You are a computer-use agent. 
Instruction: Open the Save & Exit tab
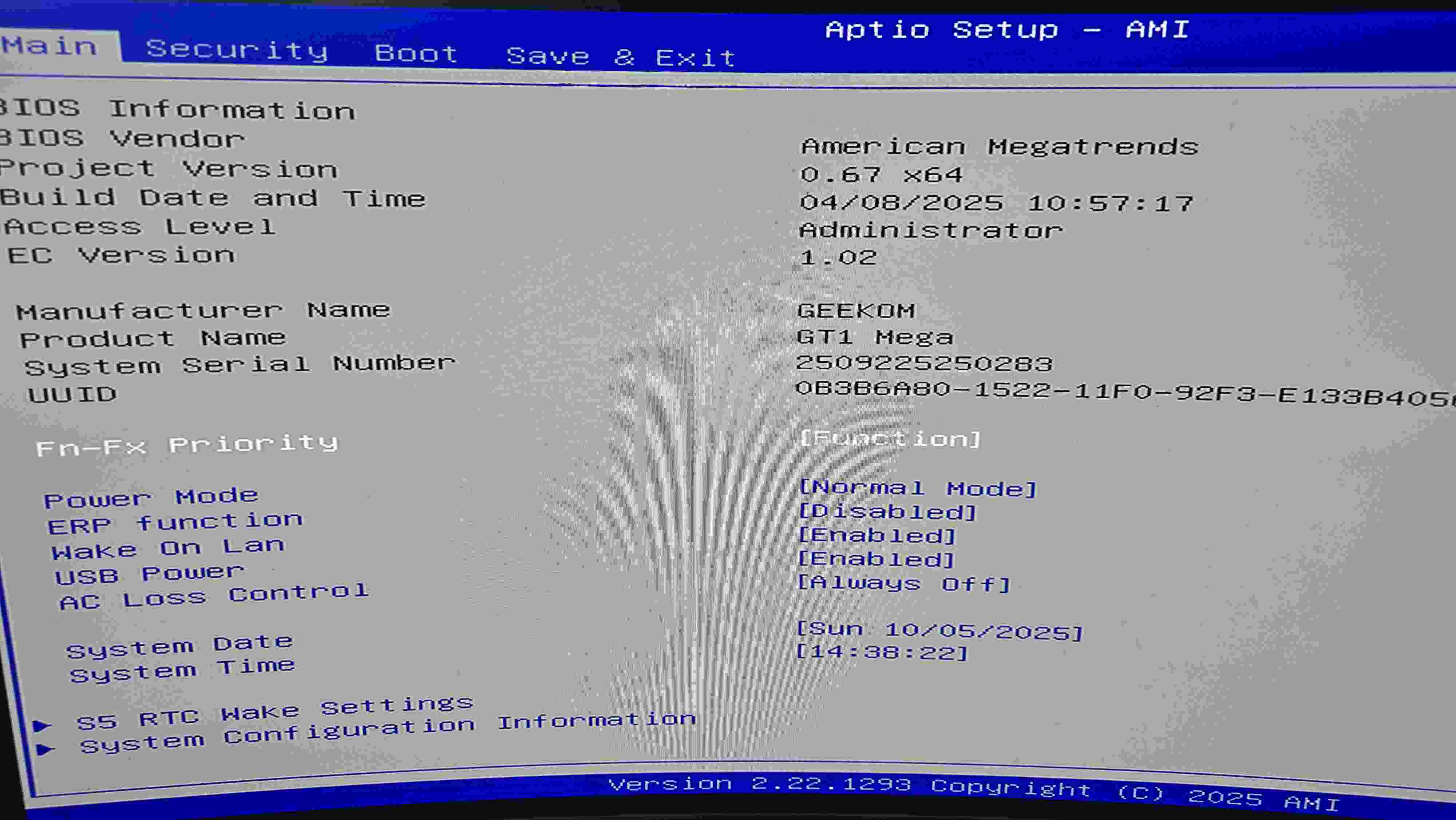621,57
